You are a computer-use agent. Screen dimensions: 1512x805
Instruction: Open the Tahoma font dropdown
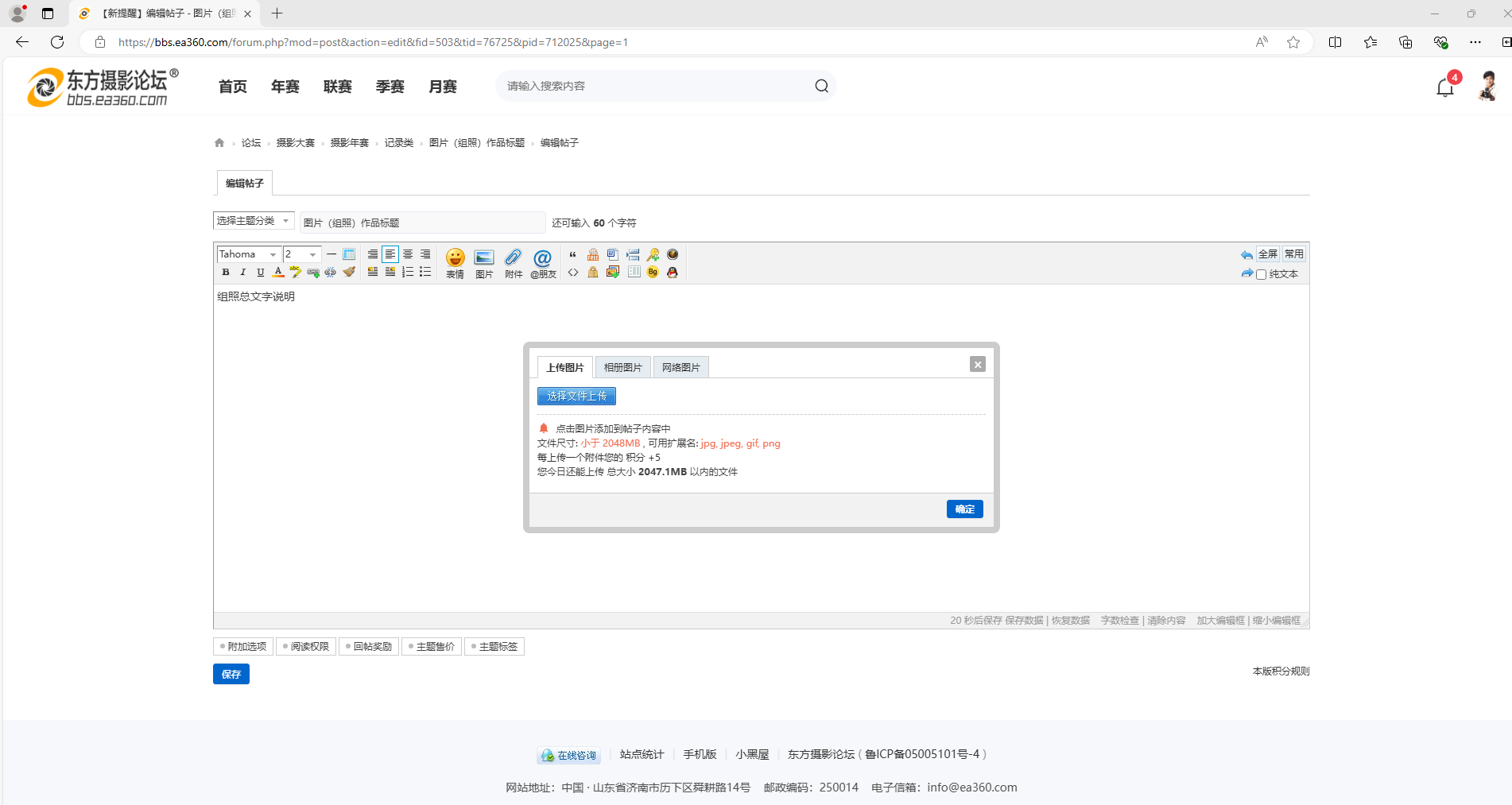pos(249,254)
